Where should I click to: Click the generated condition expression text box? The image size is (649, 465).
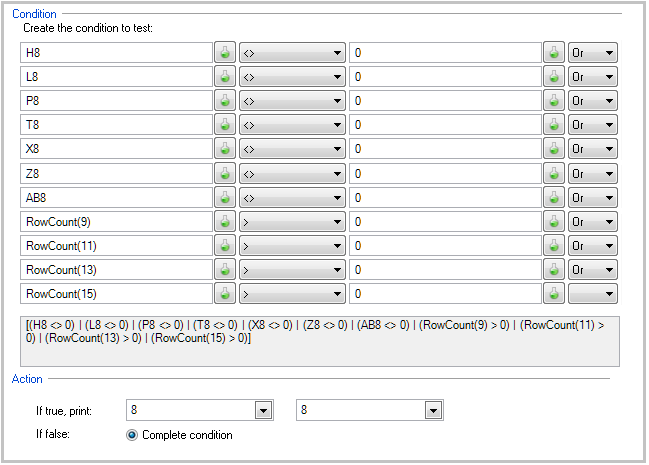pyautogui.click(x=318, y=340)
